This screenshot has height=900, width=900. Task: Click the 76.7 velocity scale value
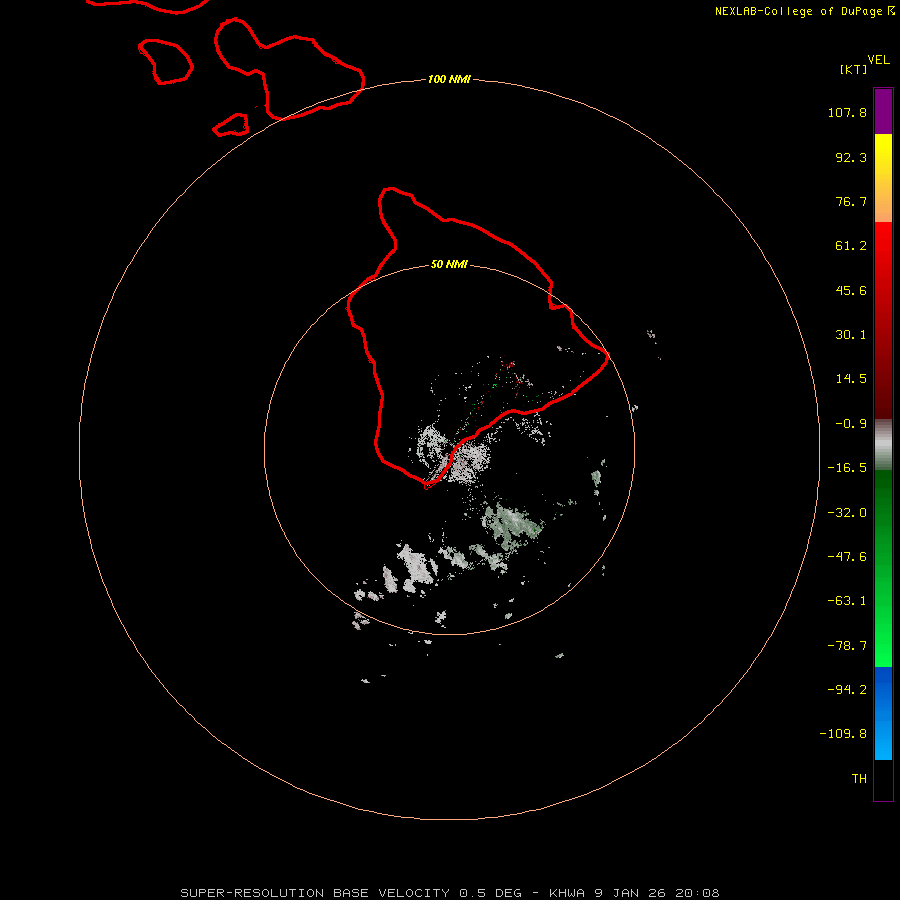(x=851, y=201)
